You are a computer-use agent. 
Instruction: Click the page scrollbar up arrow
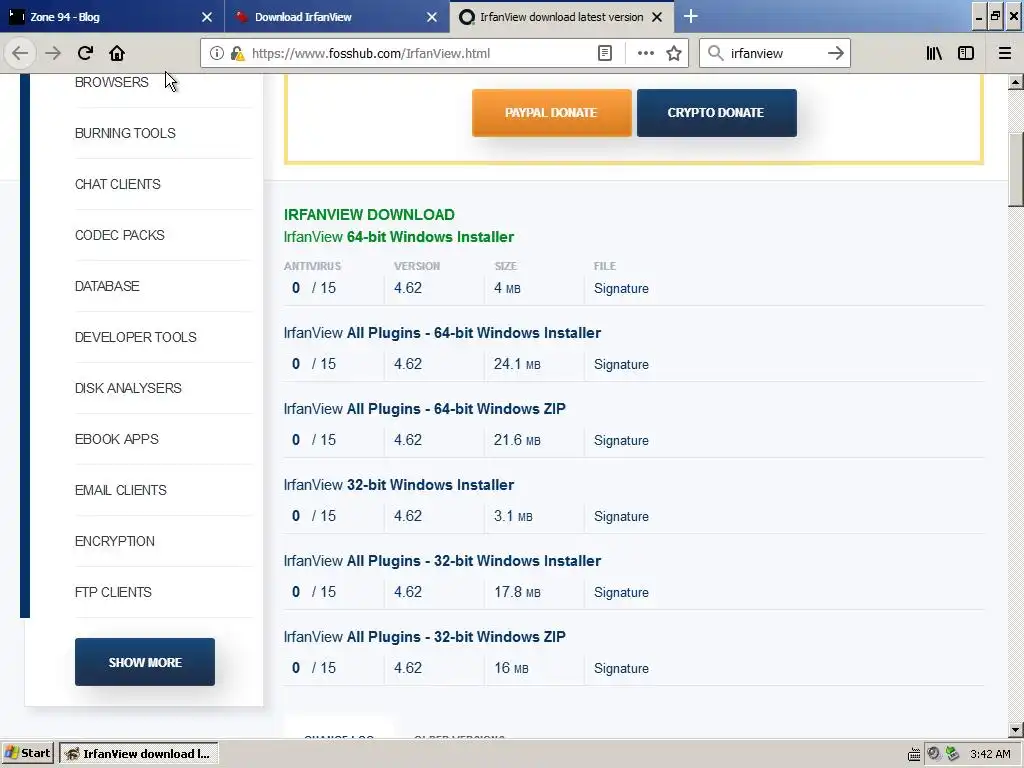click(x=1015, y=82)
